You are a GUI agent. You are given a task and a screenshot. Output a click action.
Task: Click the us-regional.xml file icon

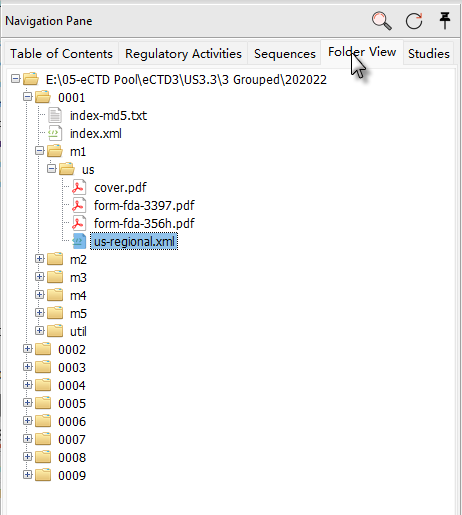coord(79,241)
